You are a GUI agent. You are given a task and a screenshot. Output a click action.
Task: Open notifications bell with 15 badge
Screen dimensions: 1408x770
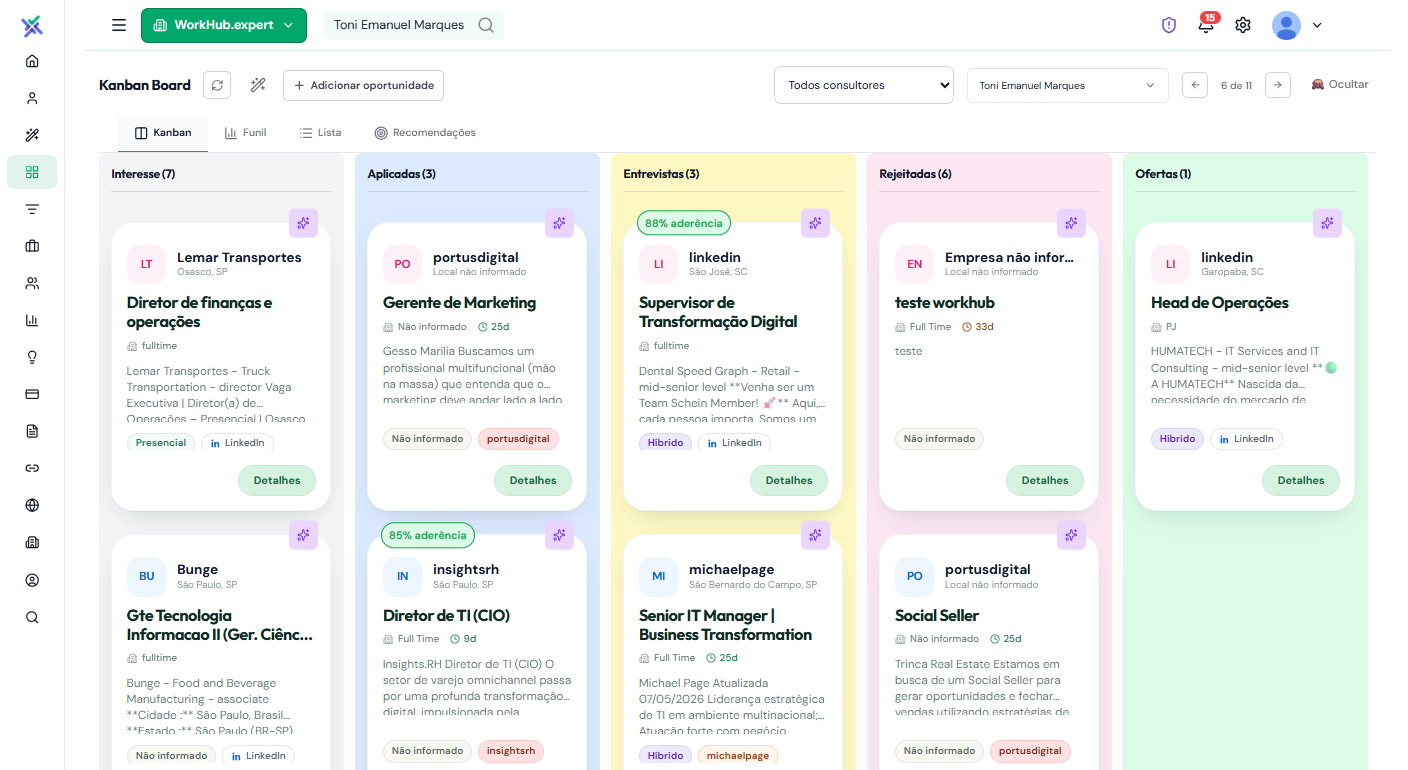(1207, 24)
